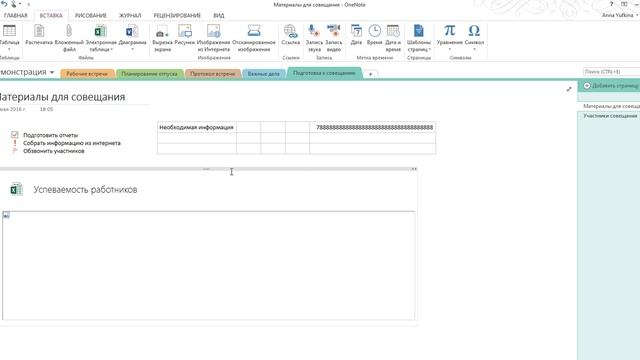This screenshot has width=640, height=360.
Task: Click the Excel icon beside Успеваемость работников
Action: [x=16, y=189]
